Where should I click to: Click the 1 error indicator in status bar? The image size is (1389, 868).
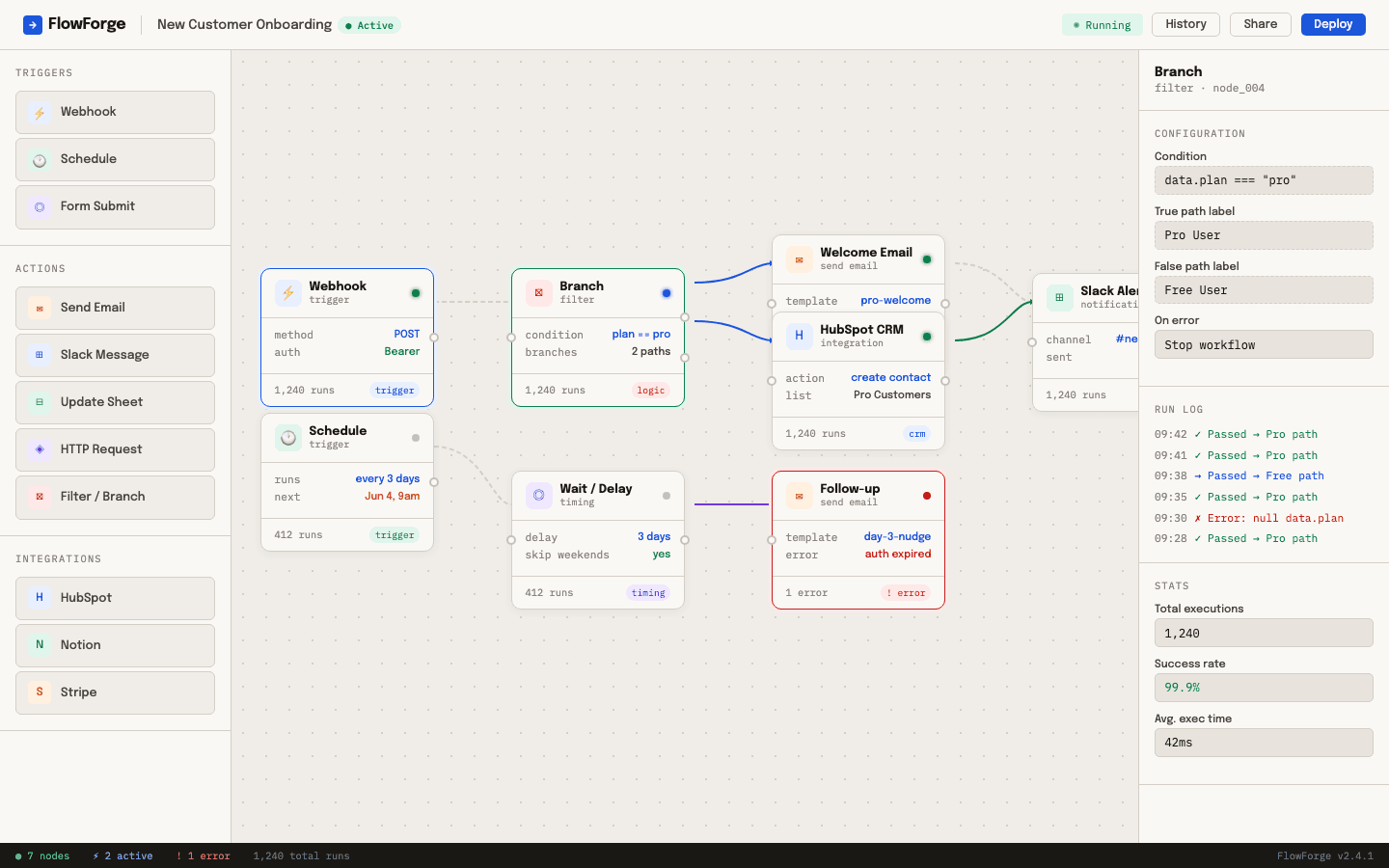[x=204, y=856]
